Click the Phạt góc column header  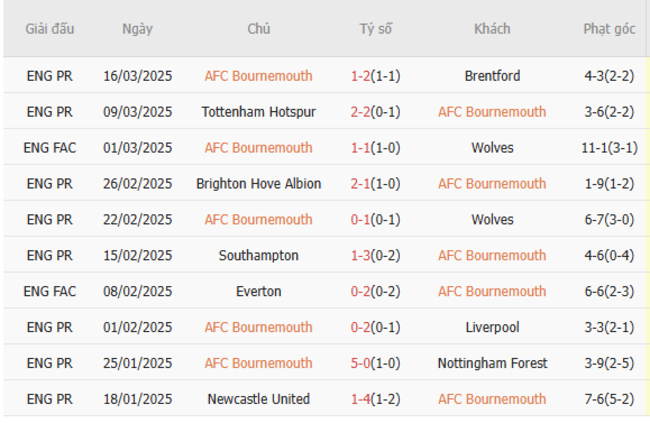point(609,29)
